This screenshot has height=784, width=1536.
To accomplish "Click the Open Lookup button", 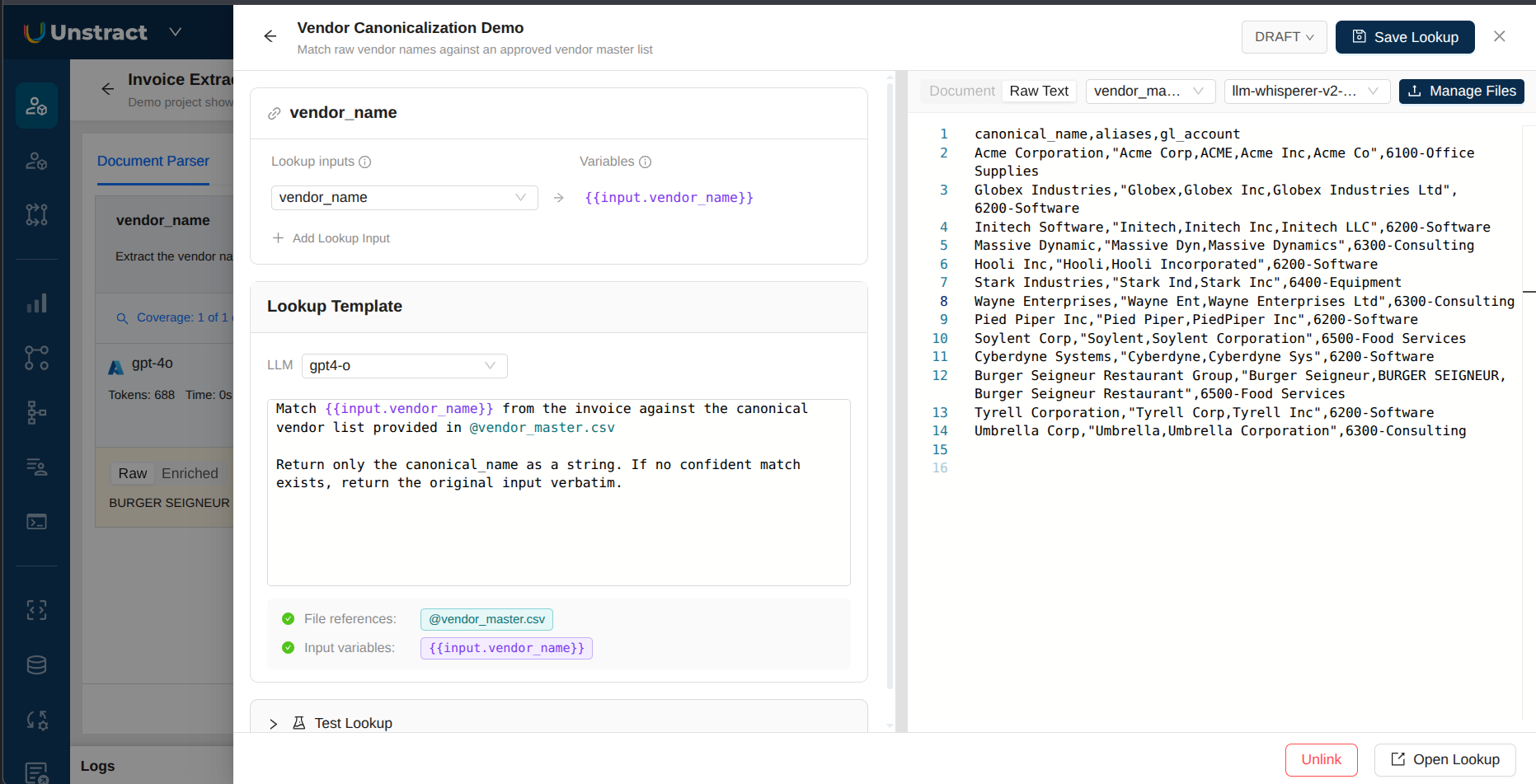I will 1445,760.
